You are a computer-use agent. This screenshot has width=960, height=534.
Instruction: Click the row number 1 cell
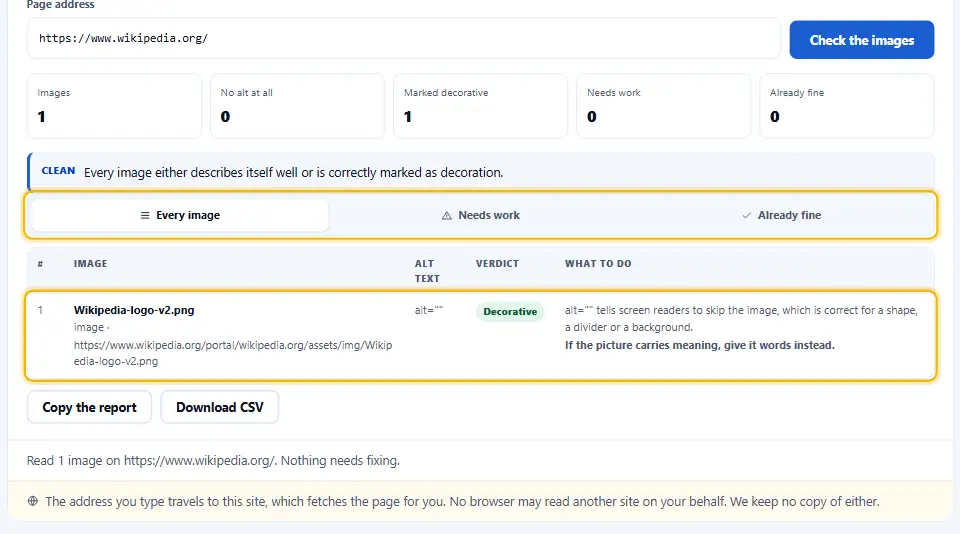40,310
